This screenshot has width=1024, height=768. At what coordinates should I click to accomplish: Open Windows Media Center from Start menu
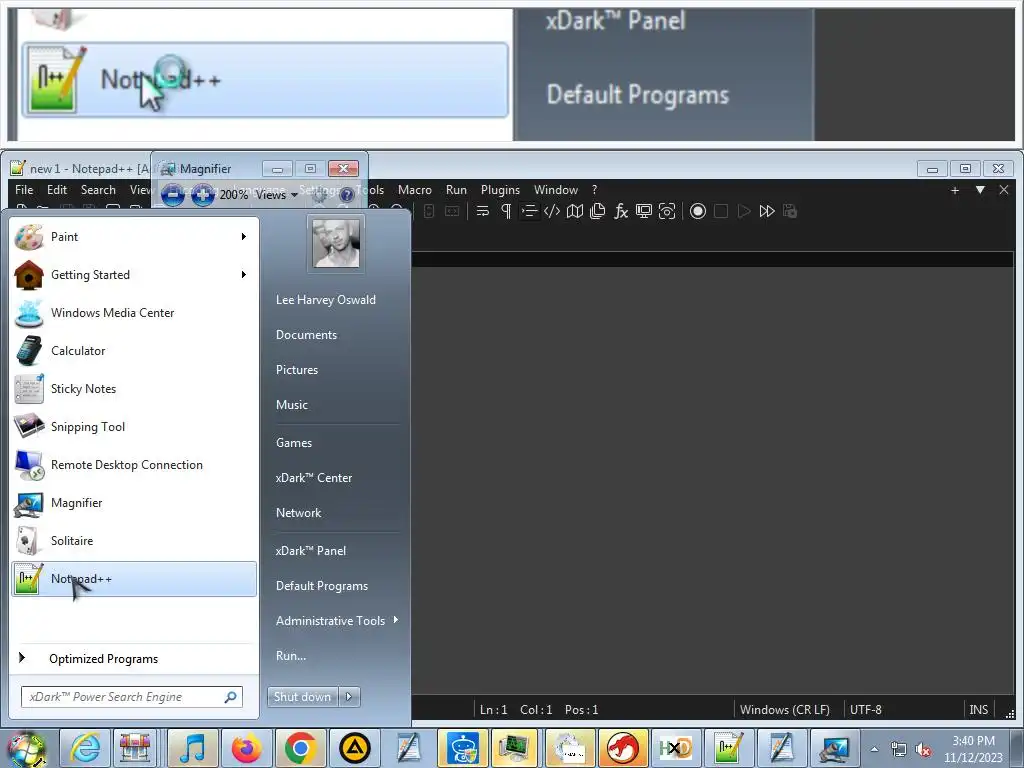coord(134,313)
